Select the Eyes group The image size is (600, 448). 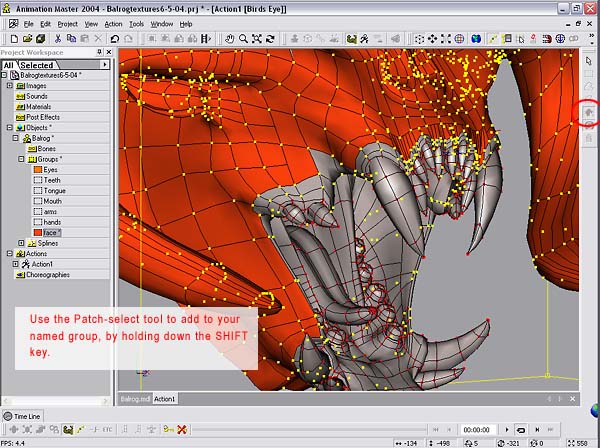tap(50, 170)
